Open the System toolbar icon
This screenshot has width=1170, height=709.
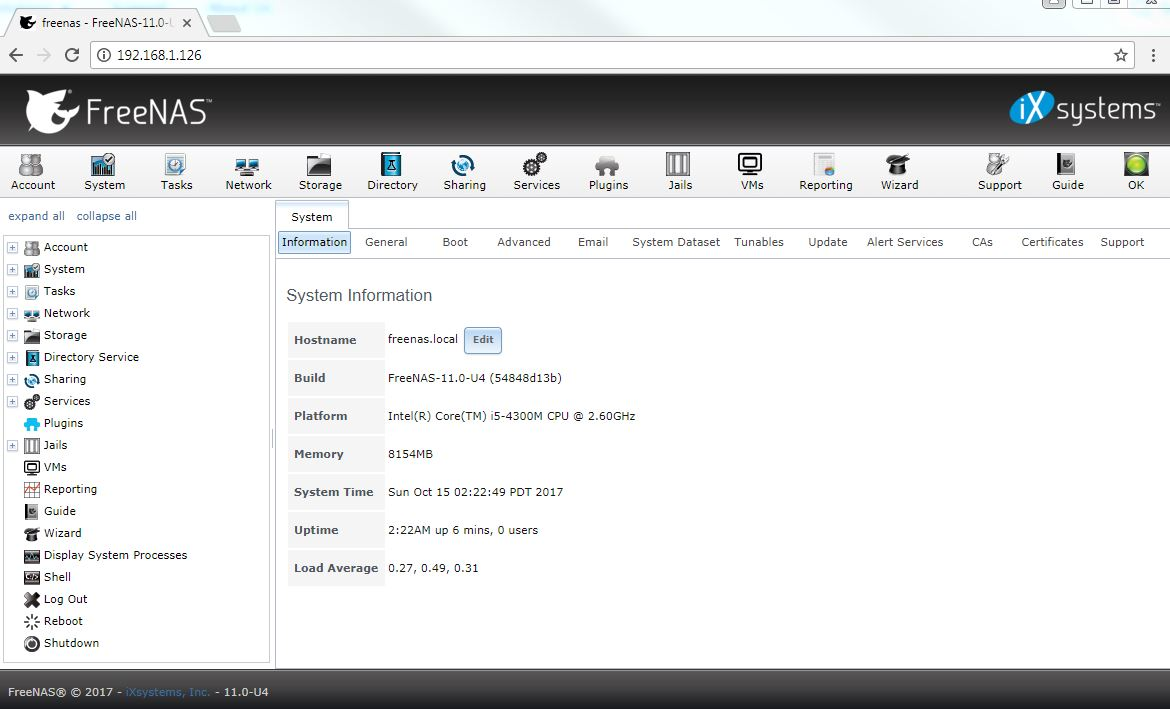click(x=104, y=172)
